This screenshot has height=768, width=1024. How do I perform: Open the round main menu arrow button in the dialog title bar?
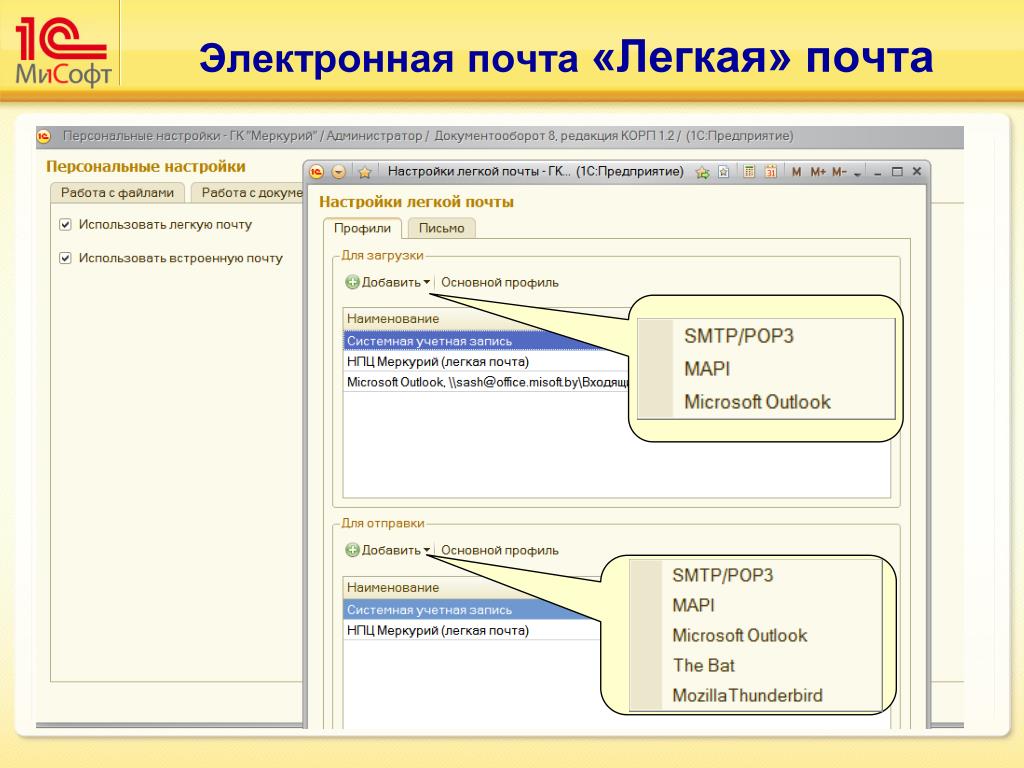click(338, 172)
